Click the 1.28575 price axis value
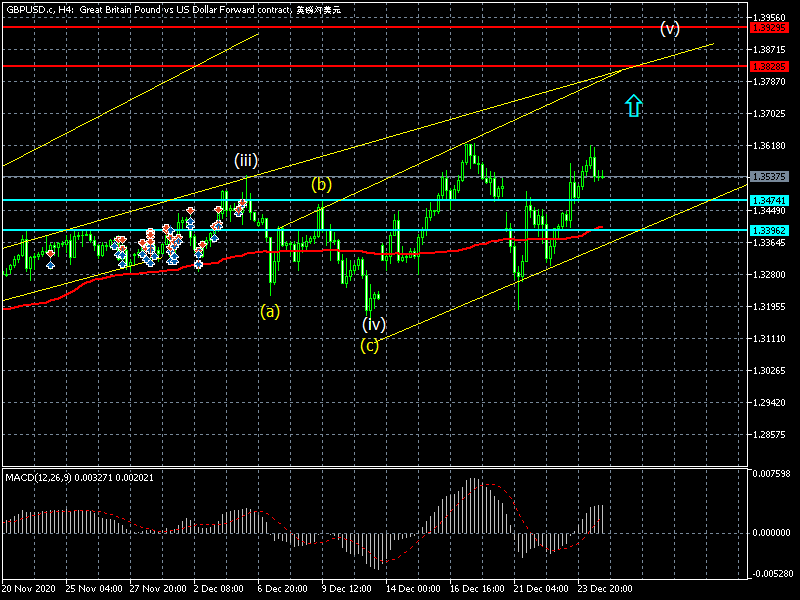 769,435
